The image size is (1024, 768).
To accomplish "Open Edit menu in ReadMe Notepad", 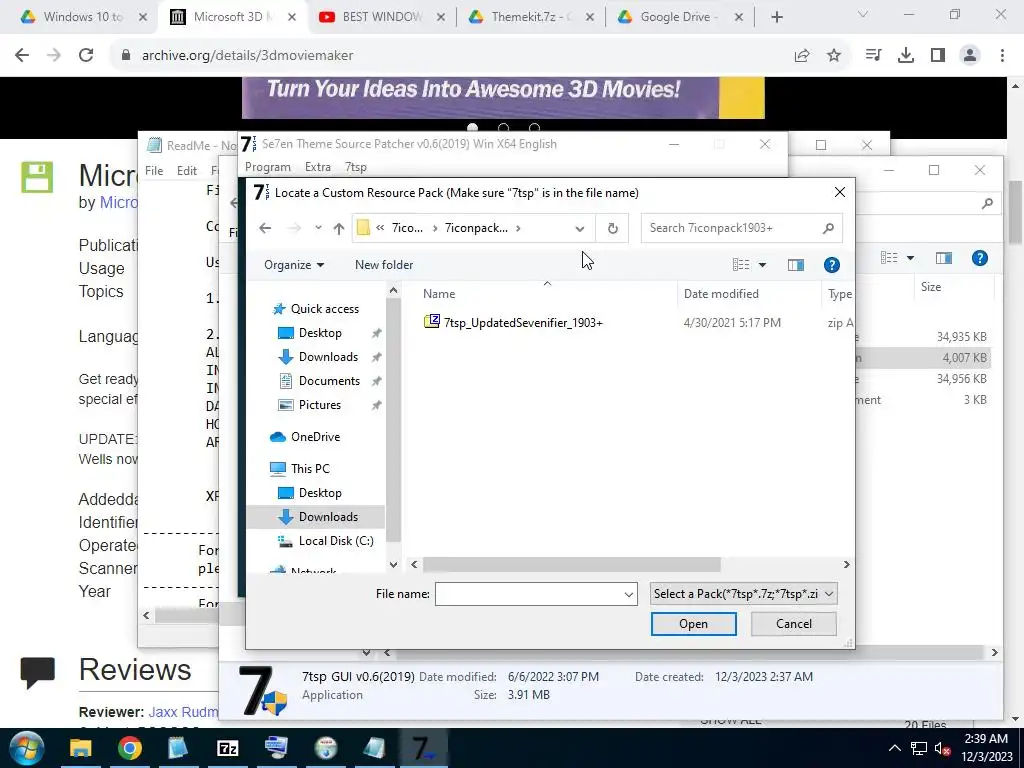I will (187, 170).
